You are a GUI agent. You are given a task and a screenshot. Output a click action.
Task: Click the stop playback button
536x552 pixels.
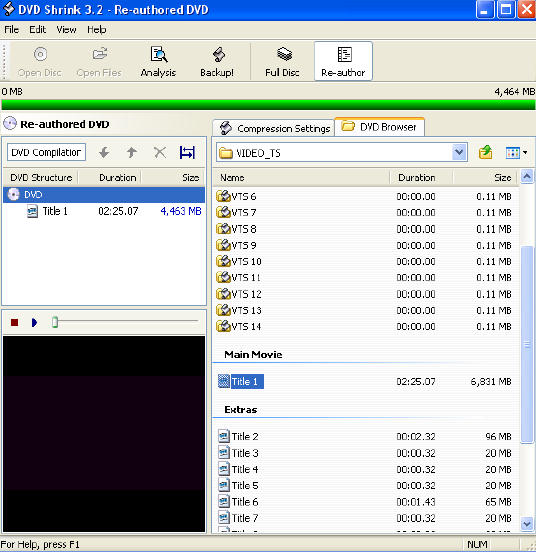click(x=14, y=322)
